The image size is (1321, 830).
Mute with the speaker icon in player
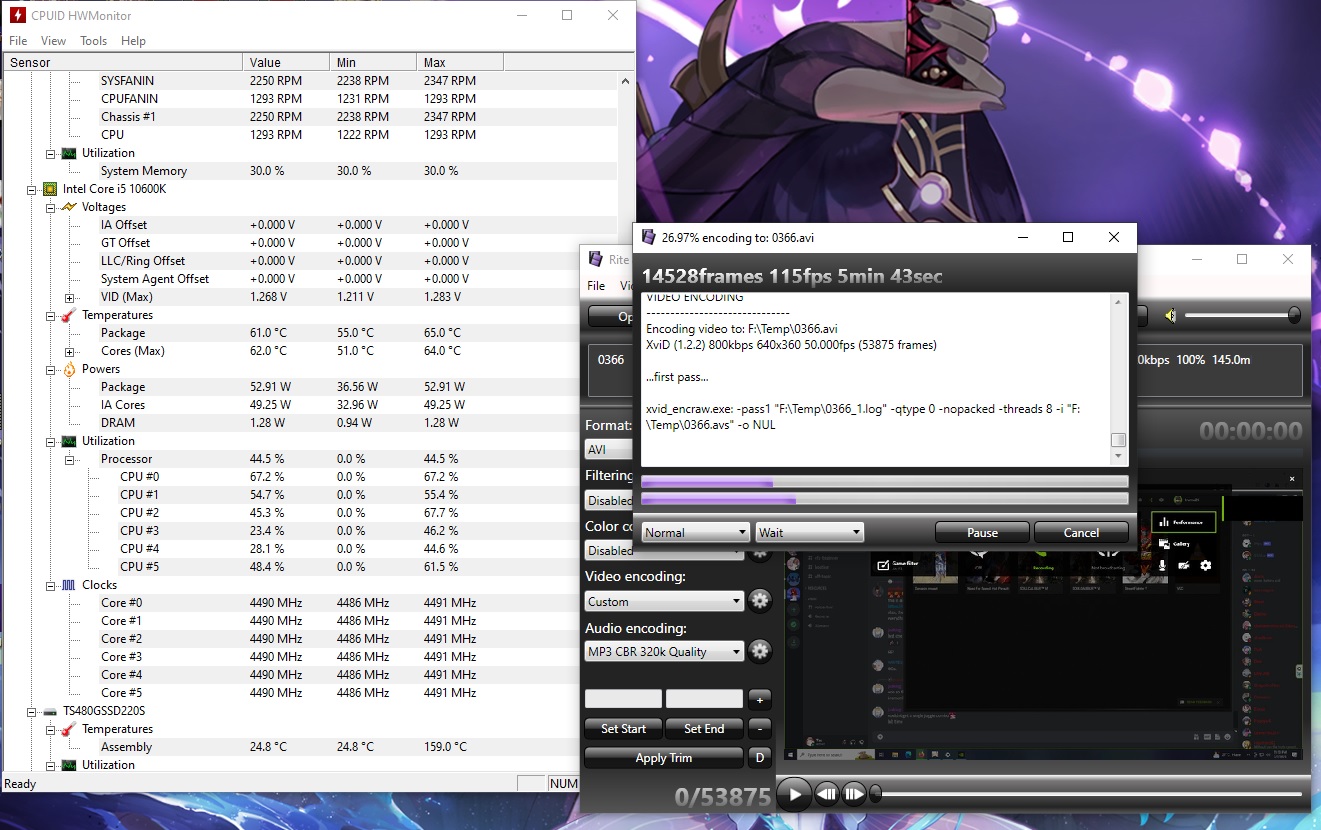click(1169, 316)
